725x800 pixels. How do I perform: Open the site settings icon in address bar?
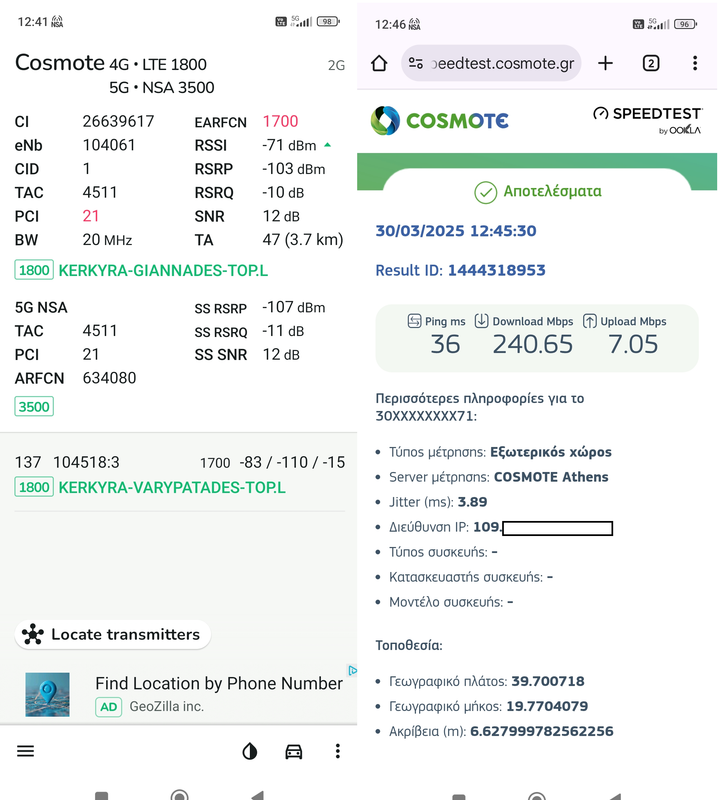416,63
